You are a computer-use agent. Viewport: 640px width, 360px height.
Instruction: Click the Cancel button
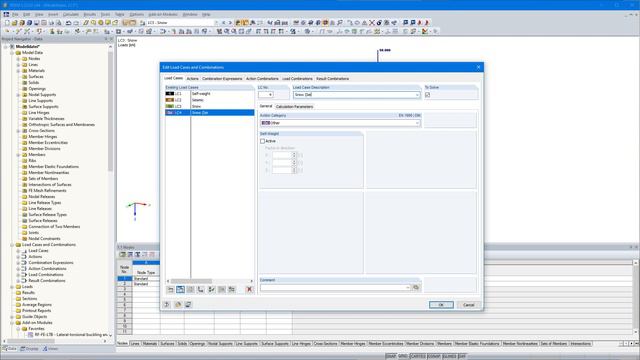tap(469, 305)
